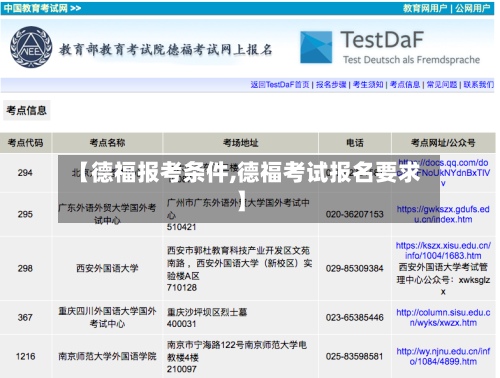
Task: Open the docs.qq.com link in row 294
Action: 443,173
